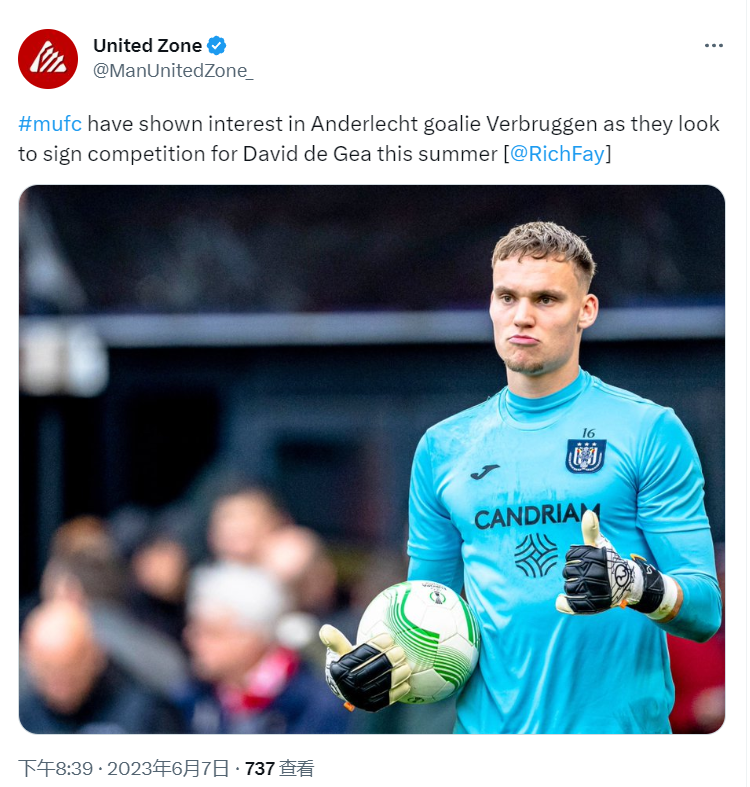
Task: Open the @RichFay mention link
Action: pyautogui.click(x=557, y=154)
